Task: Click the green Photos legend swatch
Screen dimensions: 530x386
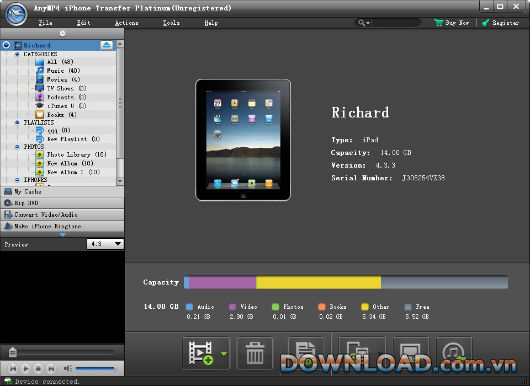Action: [275, 307]
